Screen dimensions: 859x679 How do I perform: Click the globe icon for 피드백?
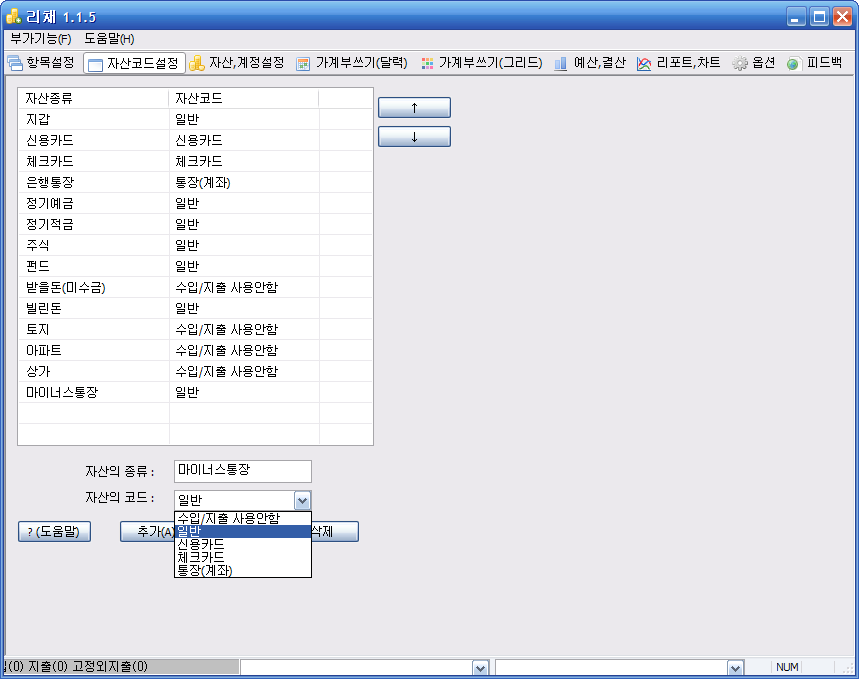pos(794,63)
